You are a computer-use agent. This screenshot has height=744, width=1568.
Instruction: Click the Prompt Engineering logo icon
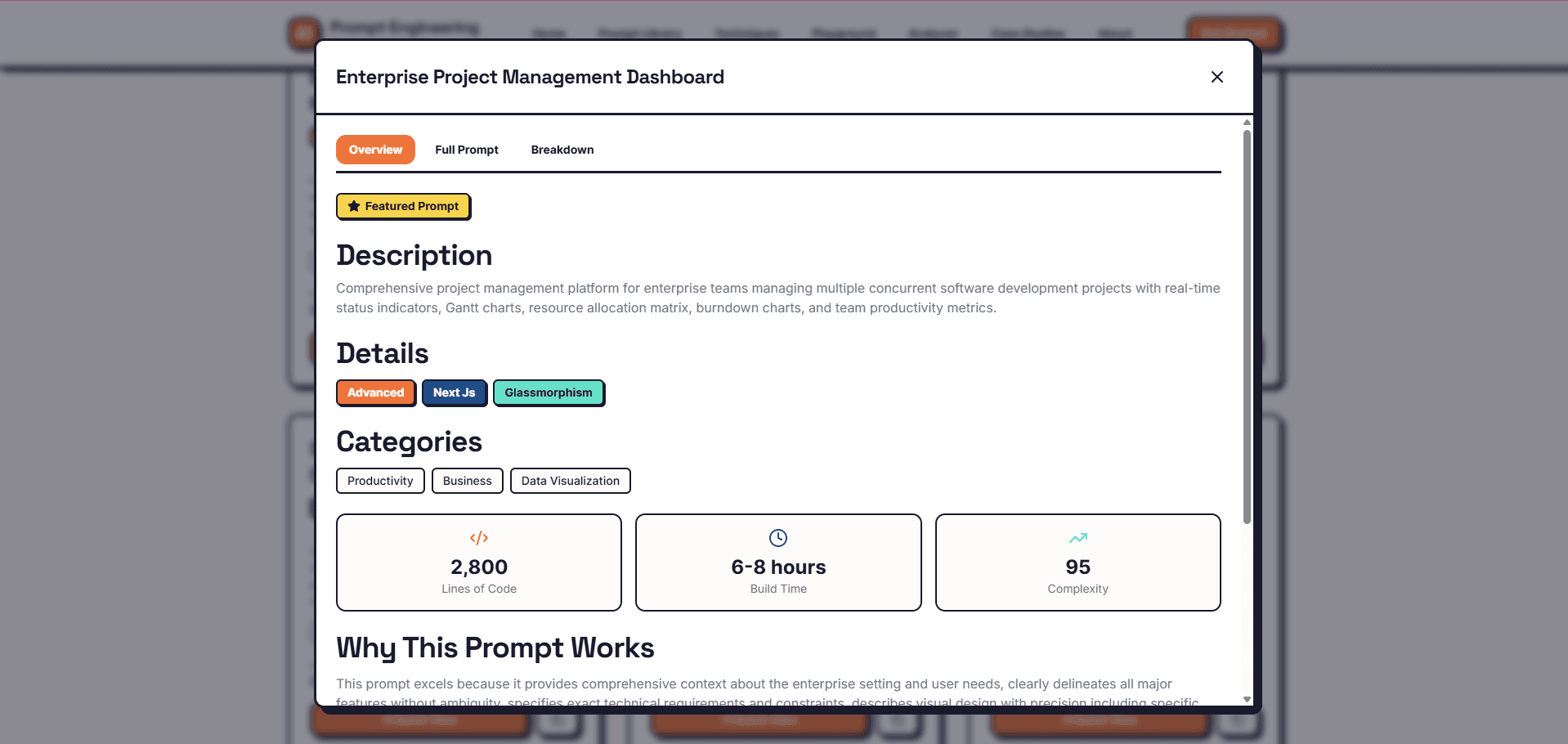coord(304,32)
